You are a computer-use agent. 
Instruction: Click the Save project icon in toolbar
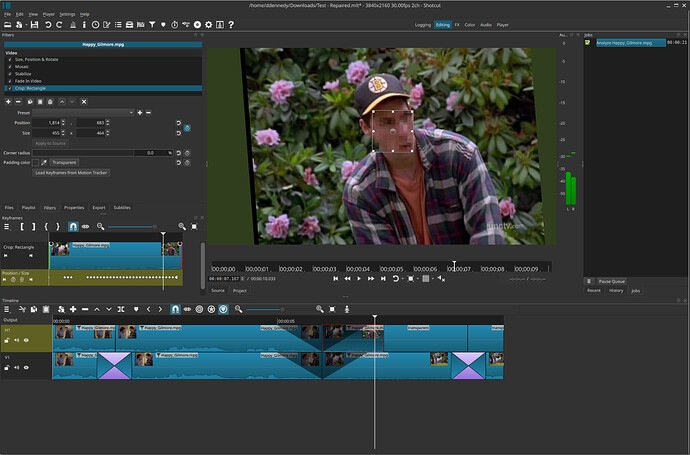[35, 25]
